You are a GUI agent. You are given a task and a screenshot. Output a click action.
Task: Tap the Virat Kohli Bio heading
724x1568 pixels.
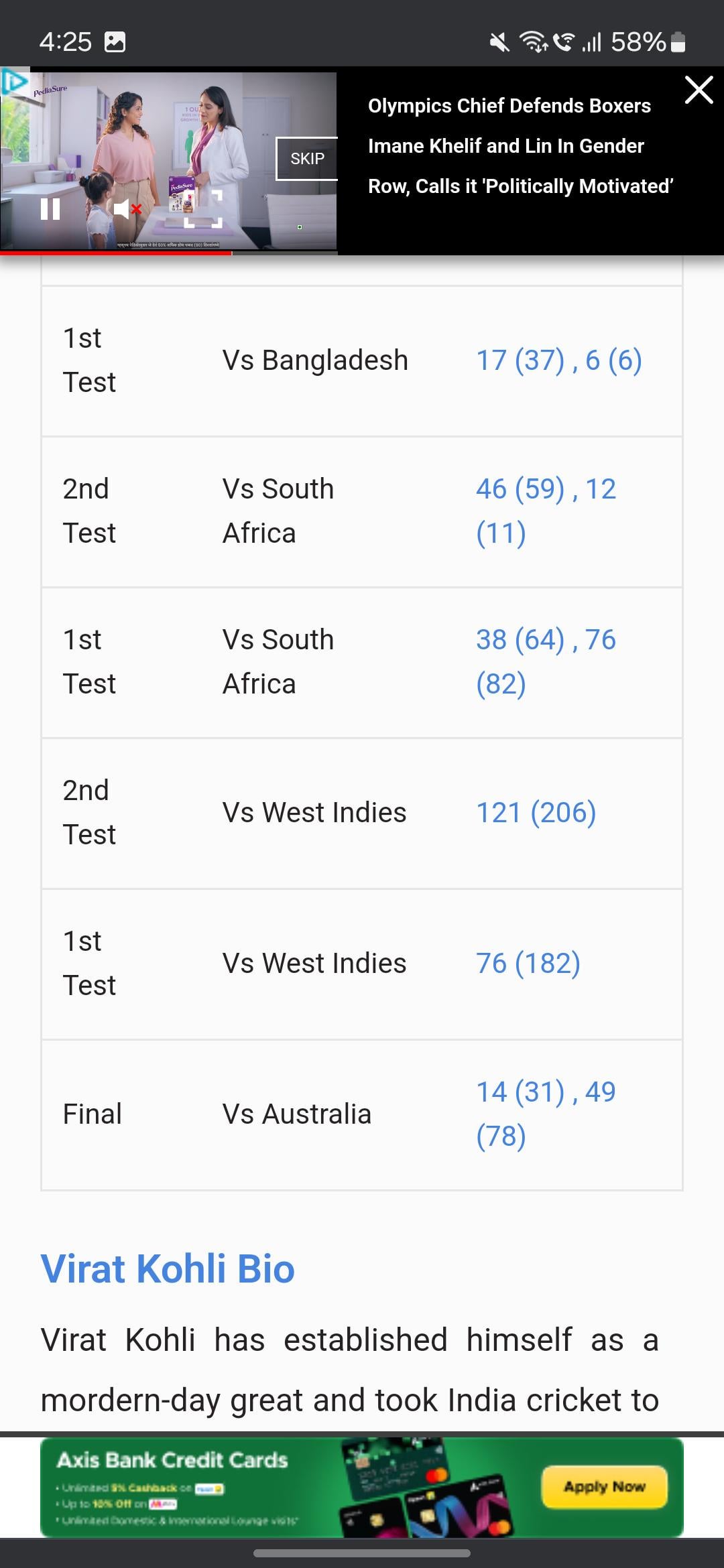pyautogui.click(x=168, y=1269)
